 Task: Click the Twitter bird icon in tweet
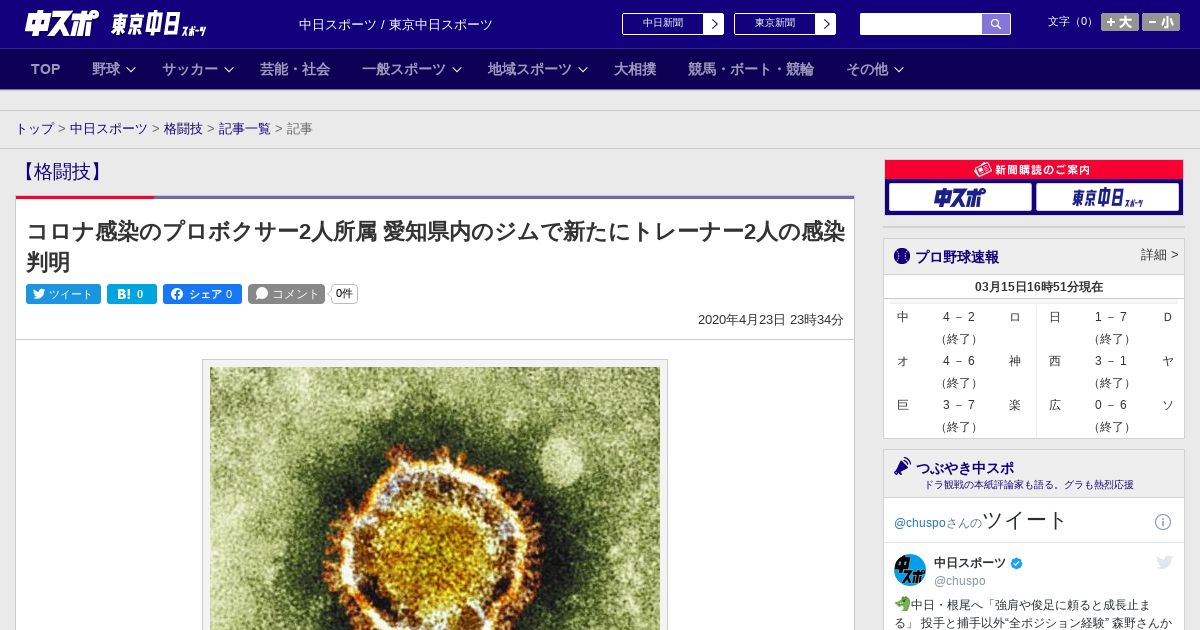click(x=1164, y=562)
